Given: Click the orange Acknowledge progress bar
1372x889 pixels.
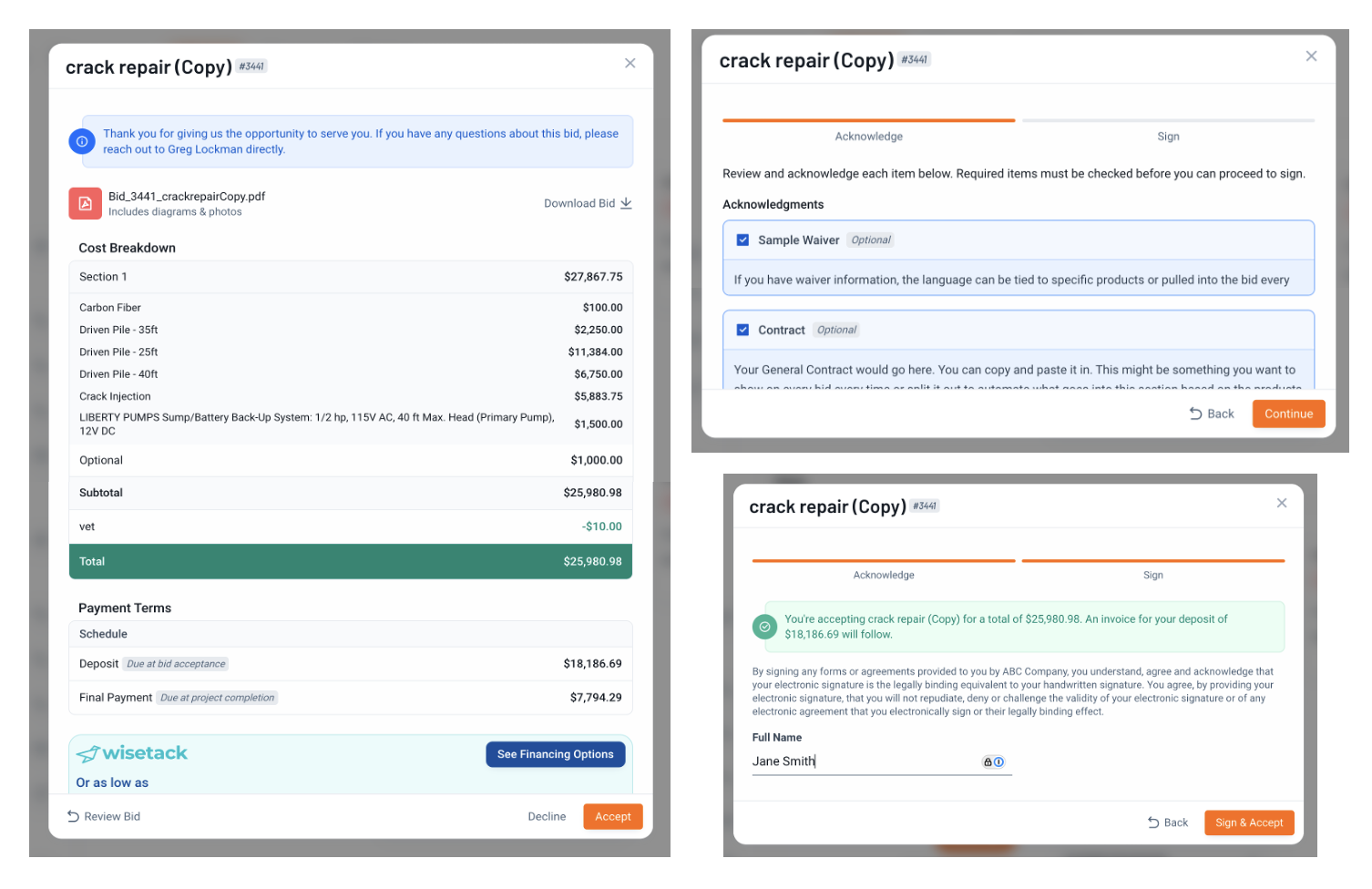Looking at the screenshot, I should tap(868, 120).
